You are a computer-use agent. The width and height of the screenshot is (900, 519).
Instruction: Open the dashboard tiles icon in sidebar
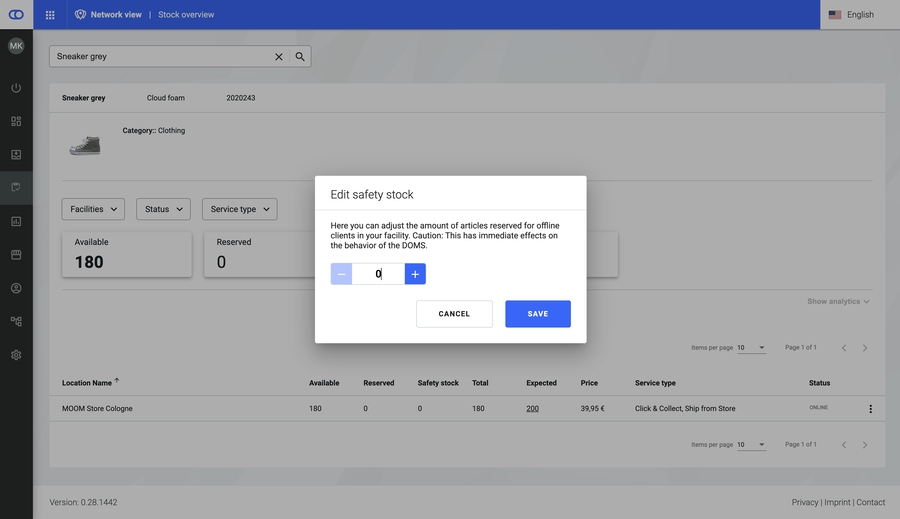16,121
